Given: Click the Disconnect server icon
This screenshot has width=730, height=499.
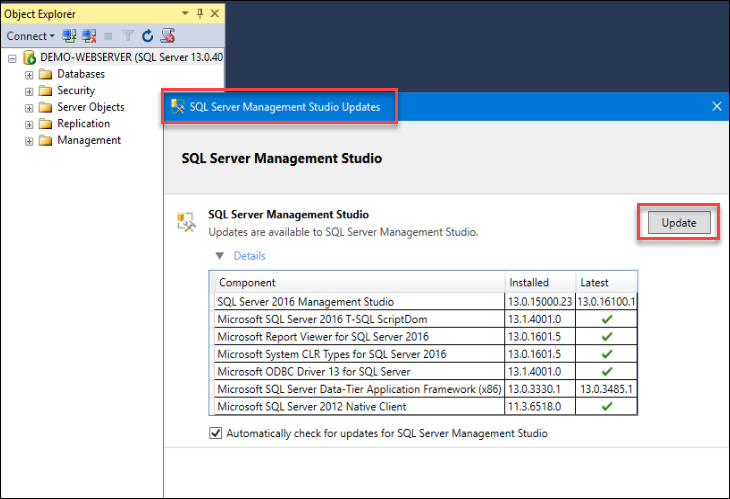Looking at the screenshot, I should click(89, 36).
